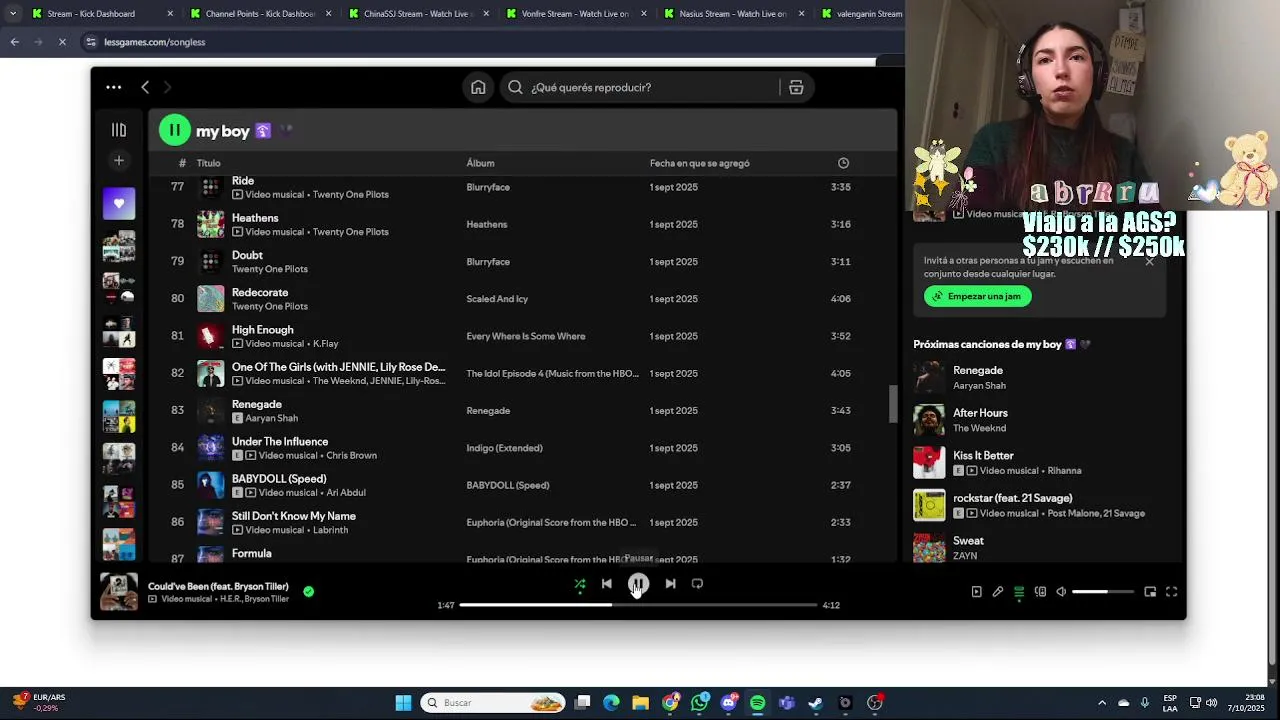Open Liked Songs purple heart tile
The height and width of the screenshot is (720, 1280).
119,204
